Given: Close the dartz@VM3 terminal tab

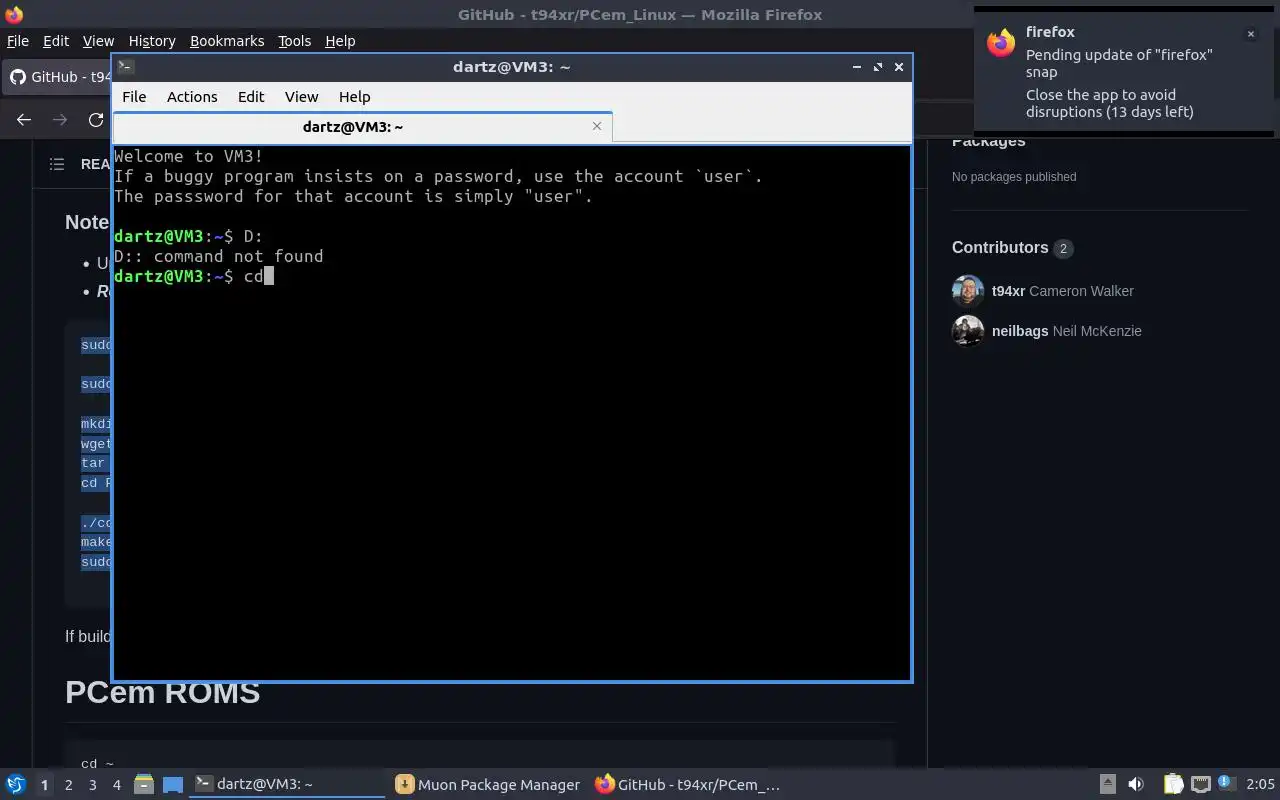Looking at the screenshot, I should [x=597, y=126].
